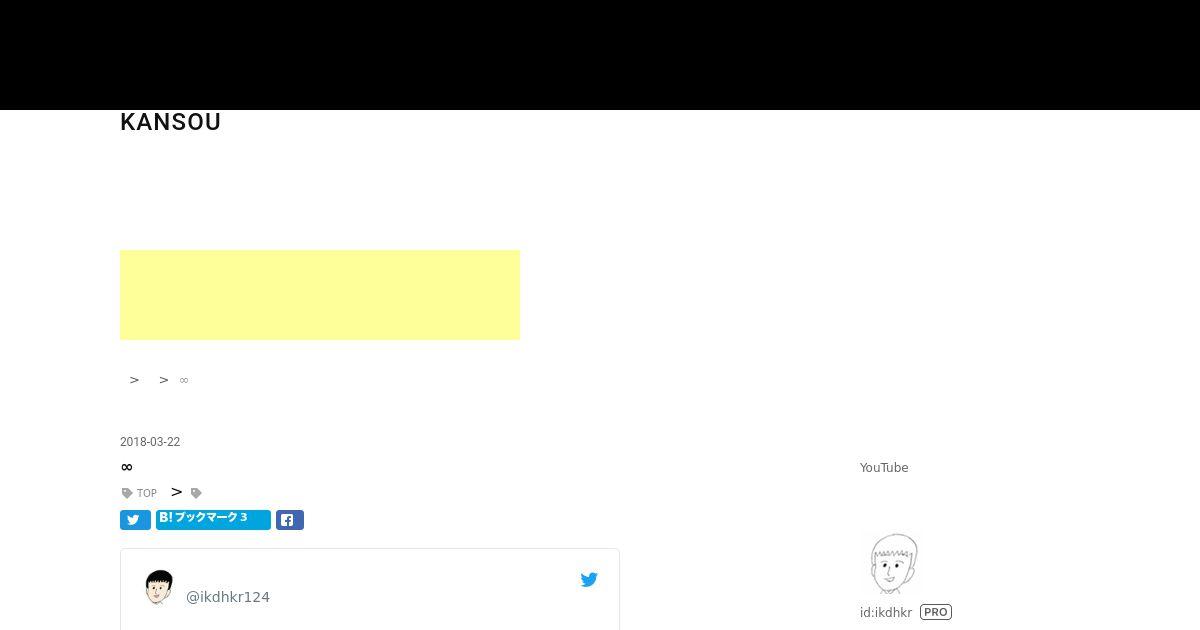This screenshot has width=1200, height=630.
Task: Click the PRO badge next to id:ikdhkr
Action: [x=936, y=612]
